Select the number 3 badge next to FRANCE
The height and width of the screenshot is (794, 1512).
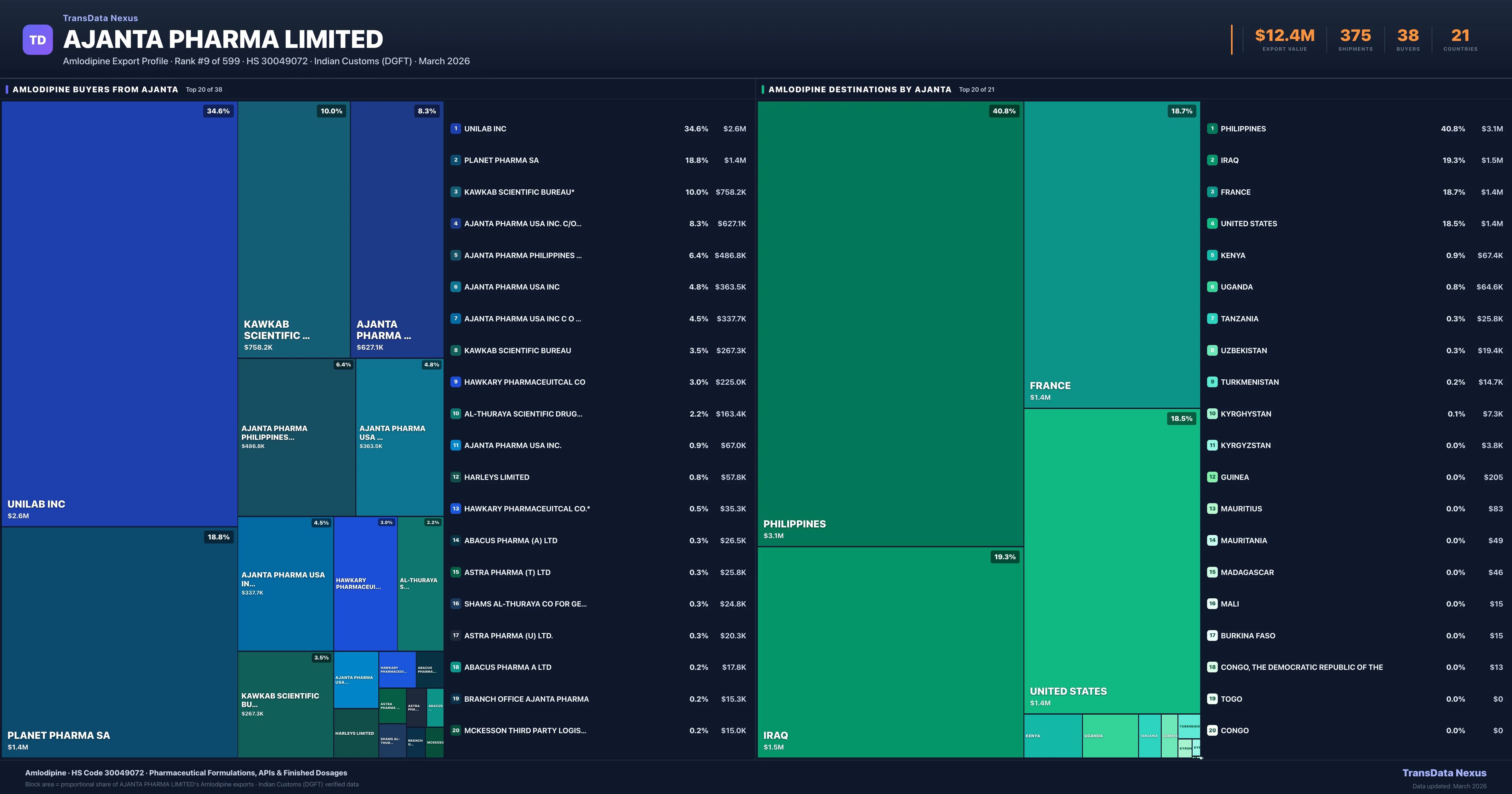(1213, 192)
